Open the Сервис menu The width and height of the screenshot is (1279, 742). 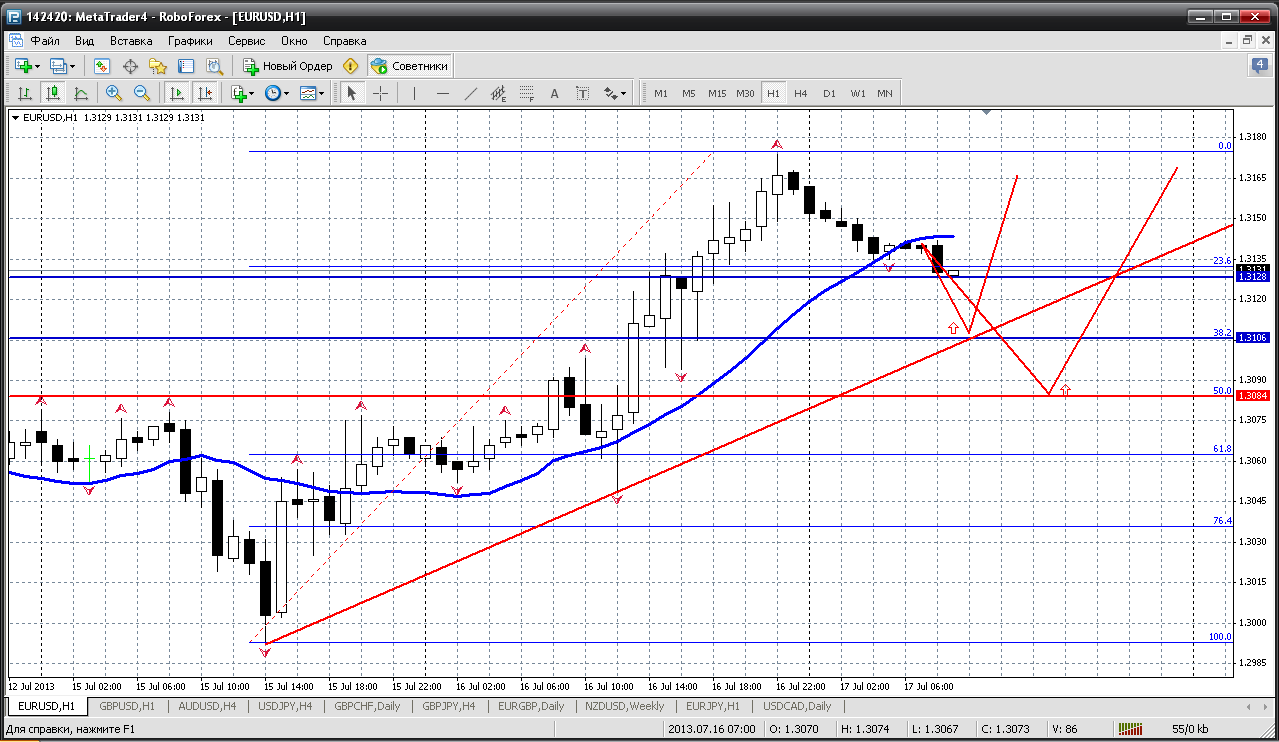[x=246, y=41]
